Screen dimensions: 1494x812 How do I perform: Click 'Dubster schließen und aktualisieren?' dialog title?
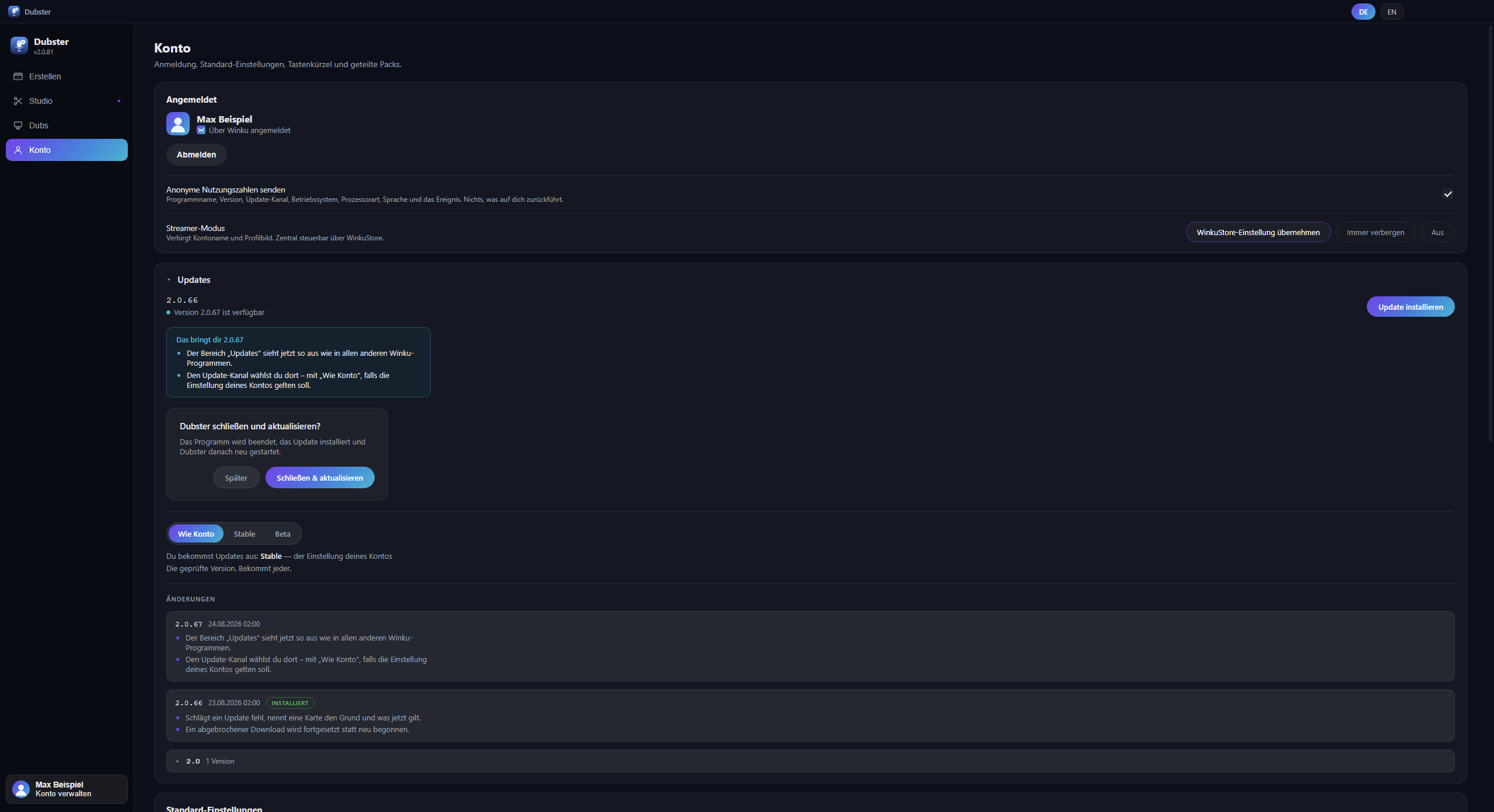[250, 426]
